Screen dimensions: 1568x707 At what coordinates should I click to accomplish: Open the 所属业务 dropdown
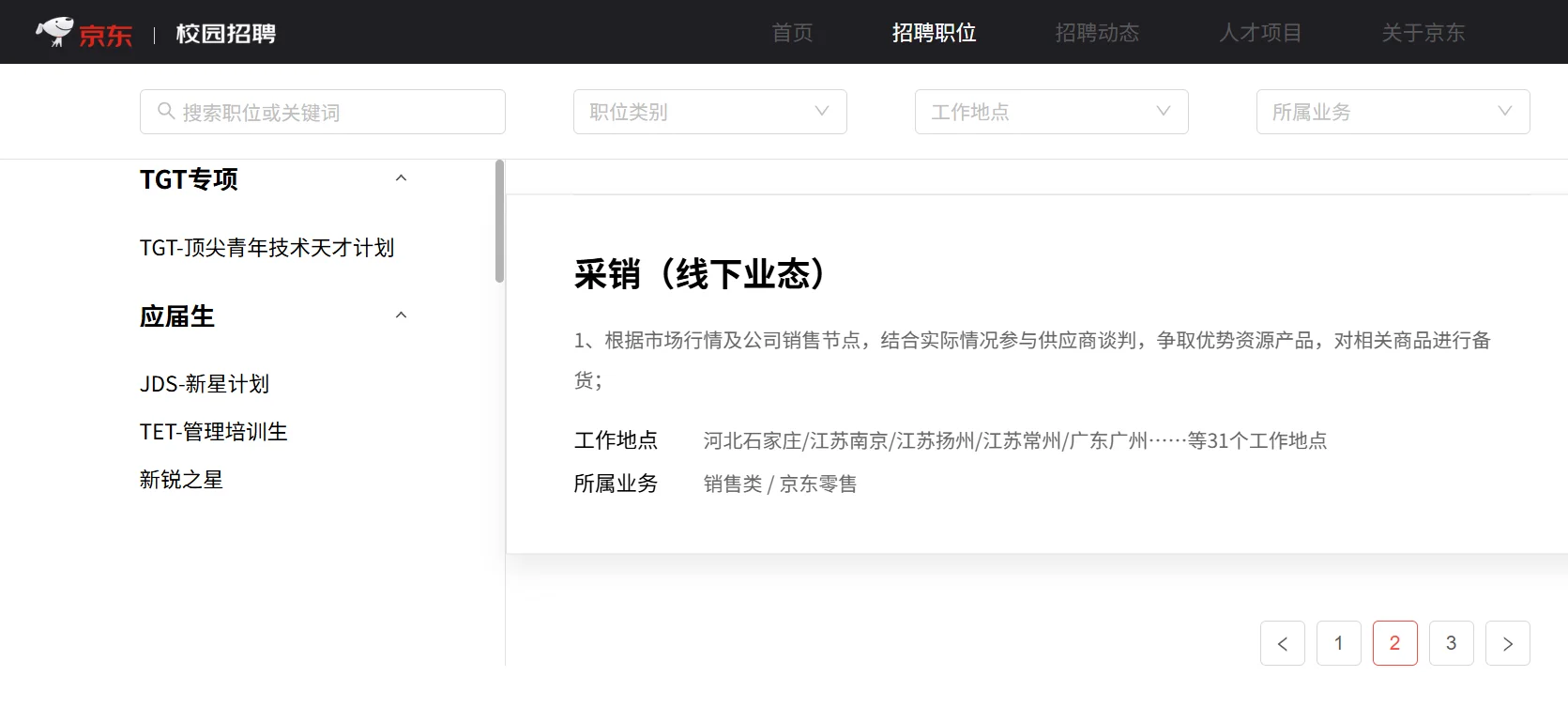(x=1393, y=112)
